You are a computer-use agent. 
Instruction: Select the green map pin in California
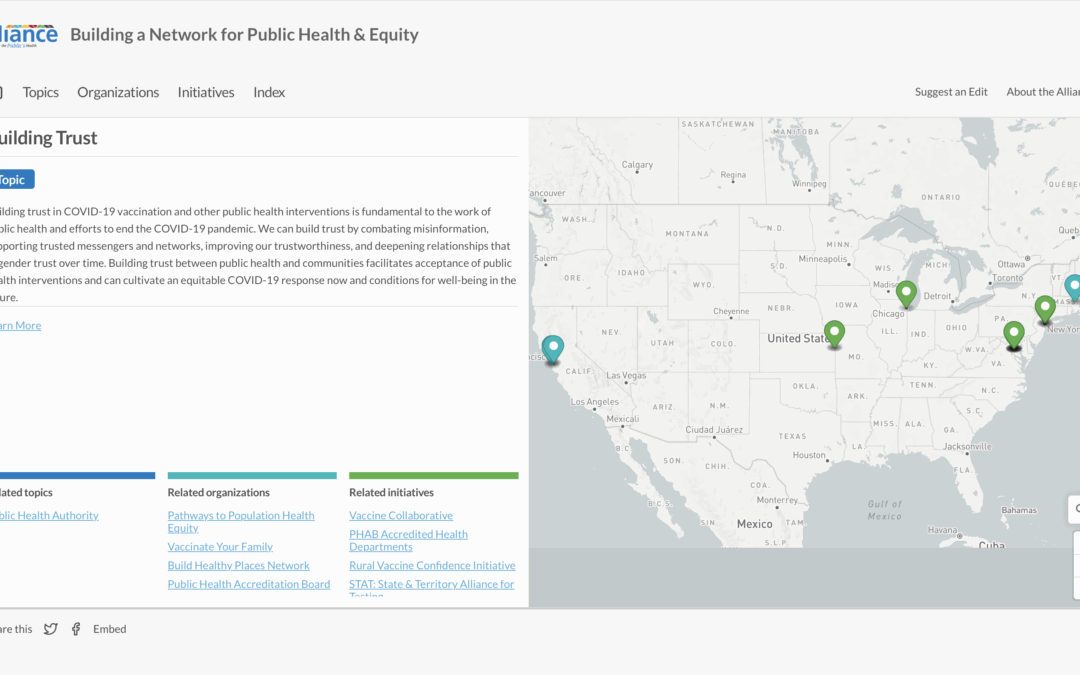tap(553, 348)
